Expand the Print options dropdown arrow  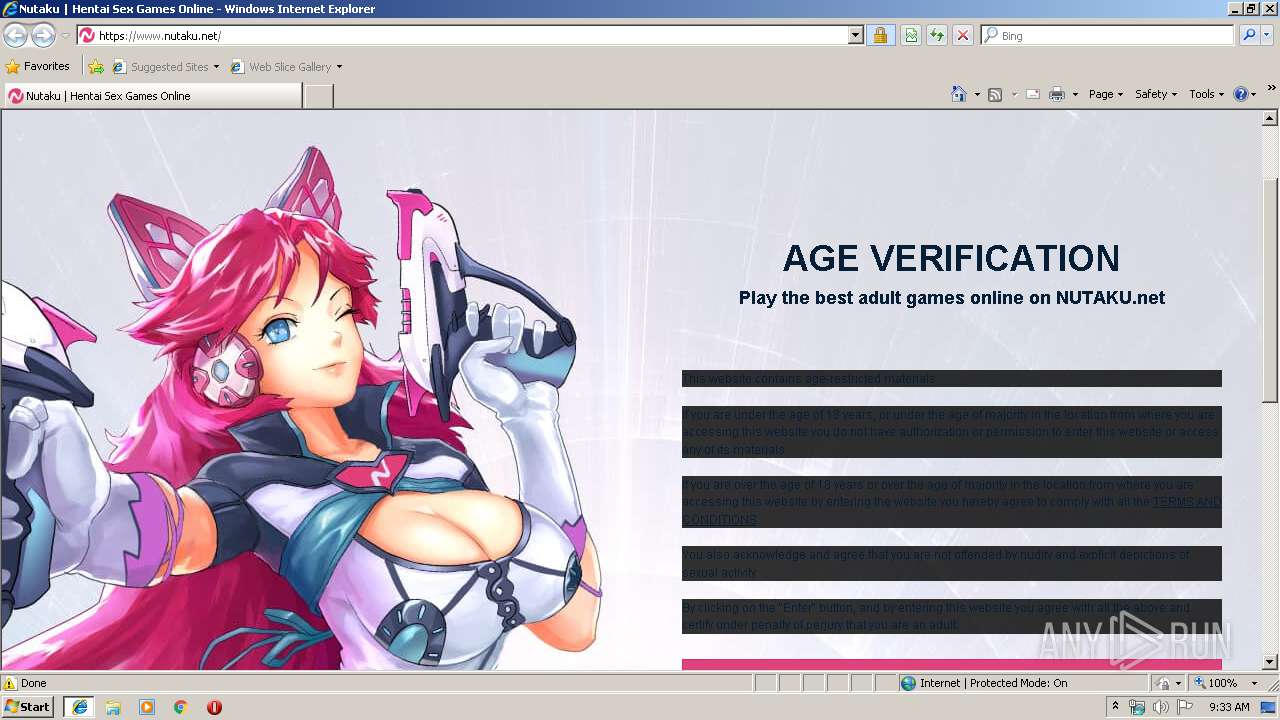tap(1075, 94)
